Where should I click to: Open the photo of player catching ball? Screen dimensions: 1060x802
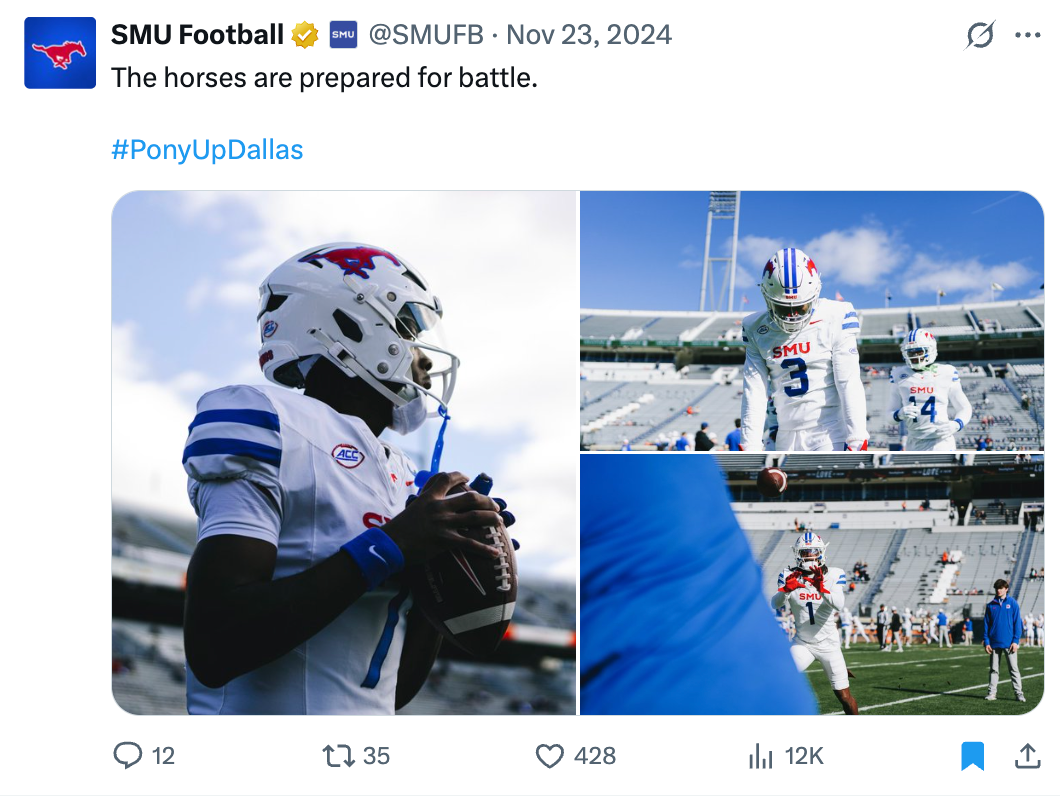click(x=811, y=585)
